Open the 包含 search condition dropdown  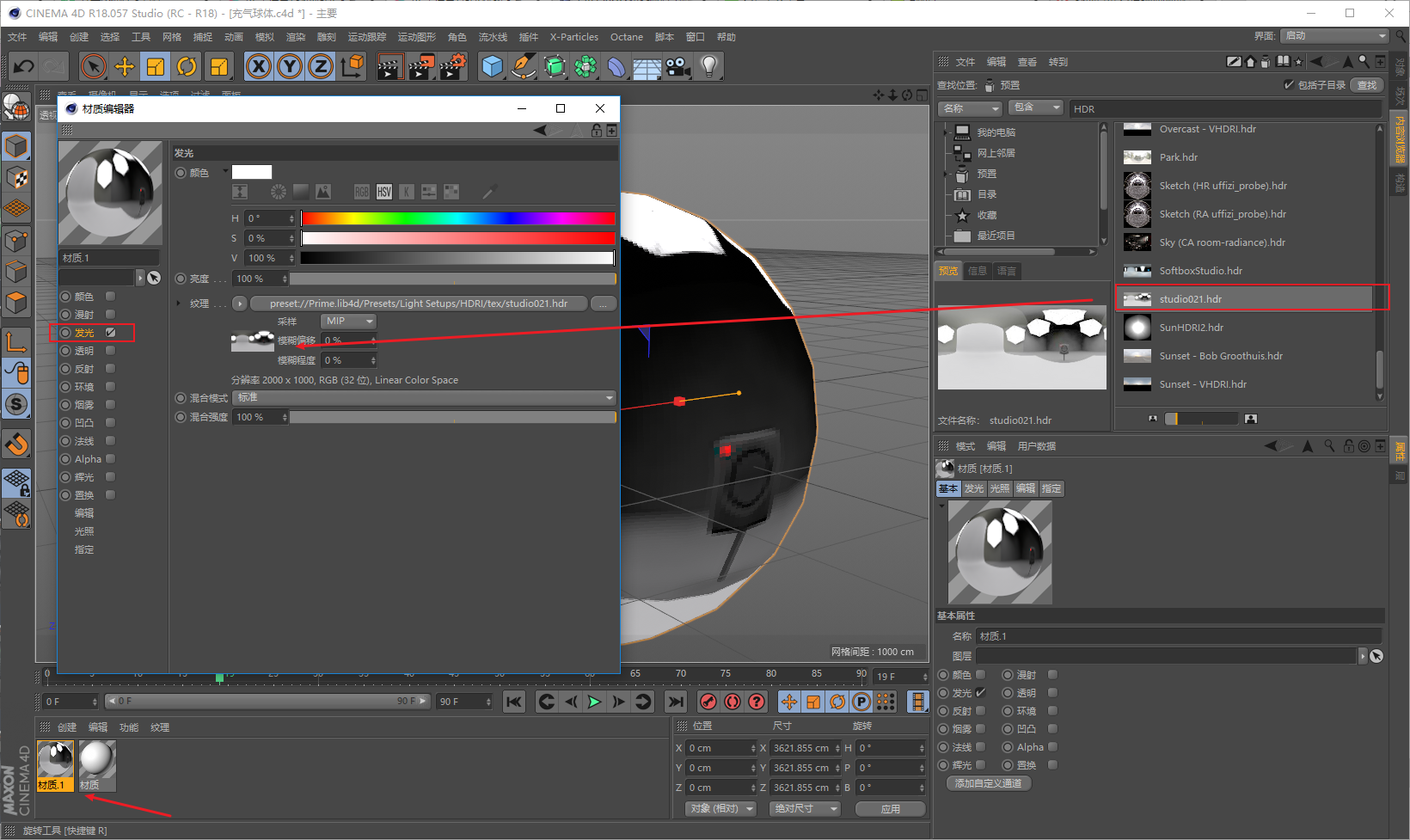1037,107
